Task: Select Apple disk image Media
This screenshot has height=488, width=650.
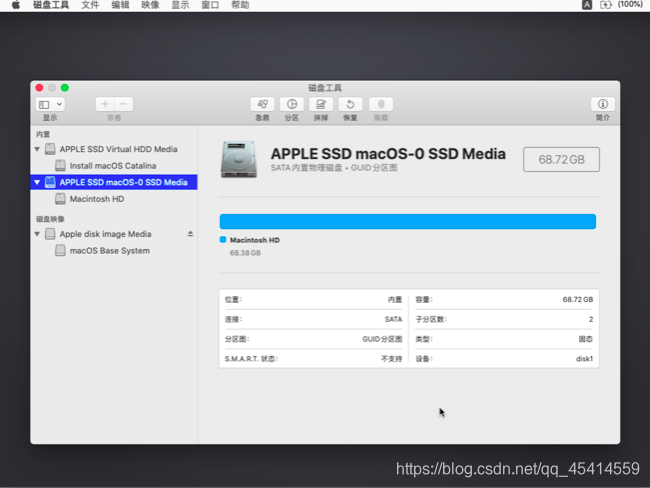Action: tap(114, 234)
